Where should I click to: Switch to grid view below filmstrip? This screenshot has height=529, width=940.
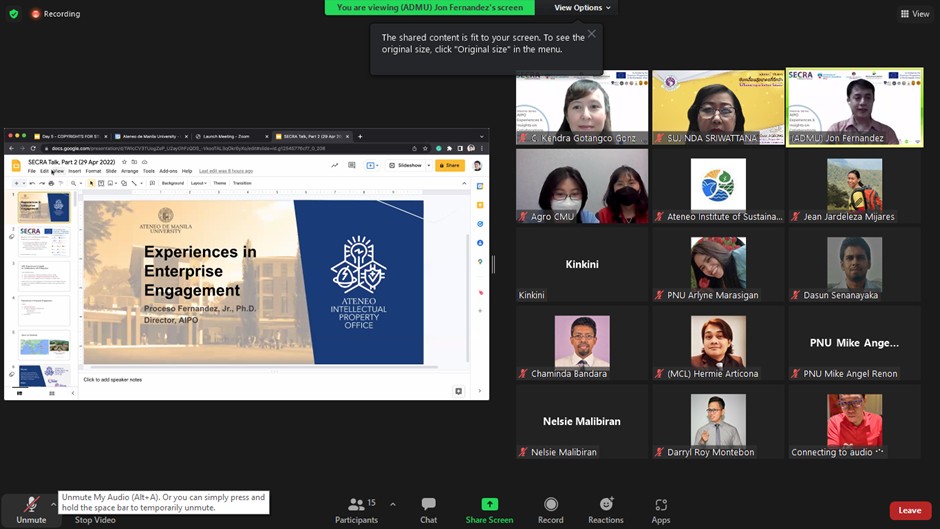52,393
